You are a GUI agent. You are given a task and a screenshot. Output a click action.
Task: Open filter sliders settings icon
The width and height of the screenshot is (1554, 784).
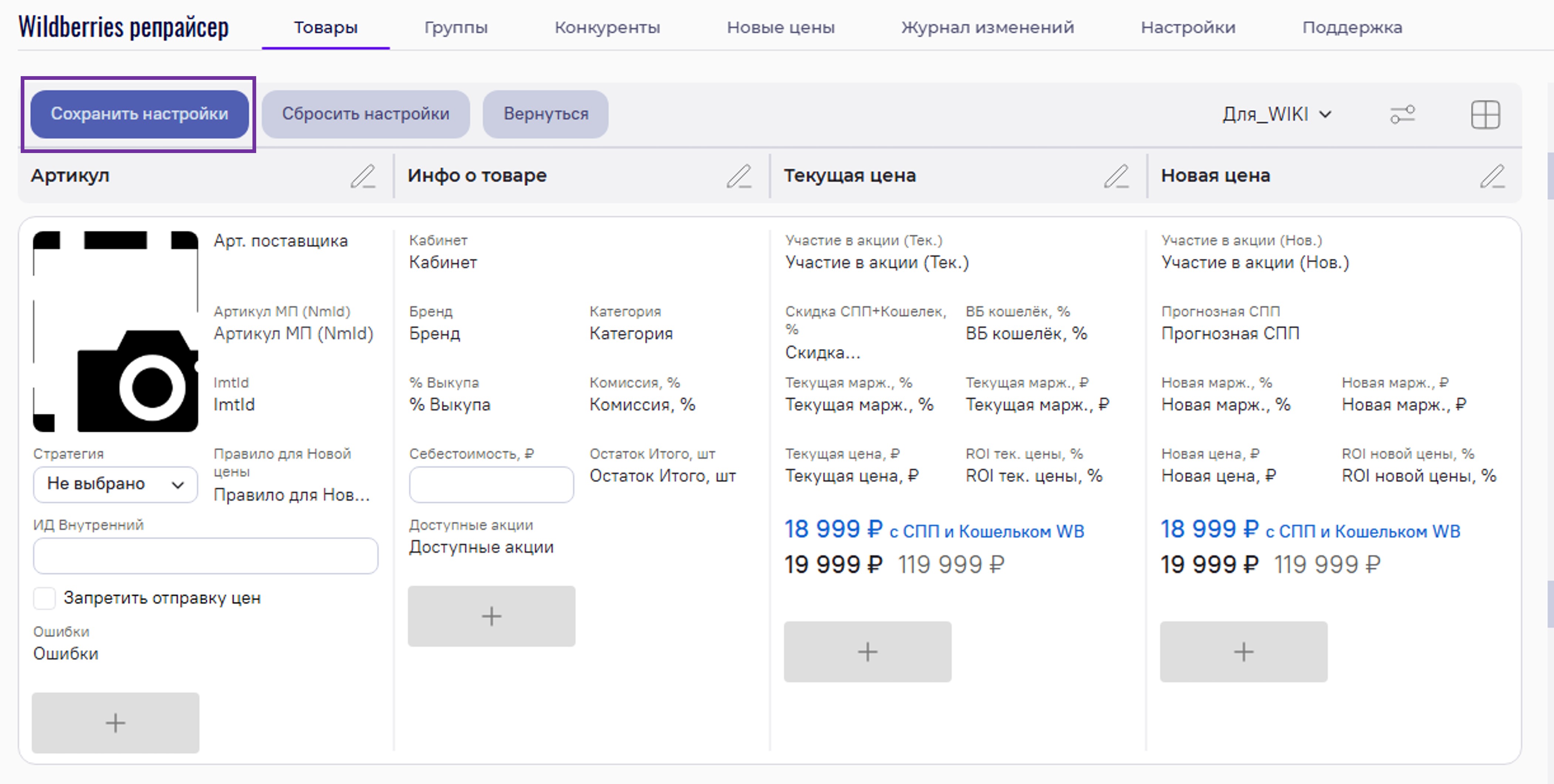1402,114
